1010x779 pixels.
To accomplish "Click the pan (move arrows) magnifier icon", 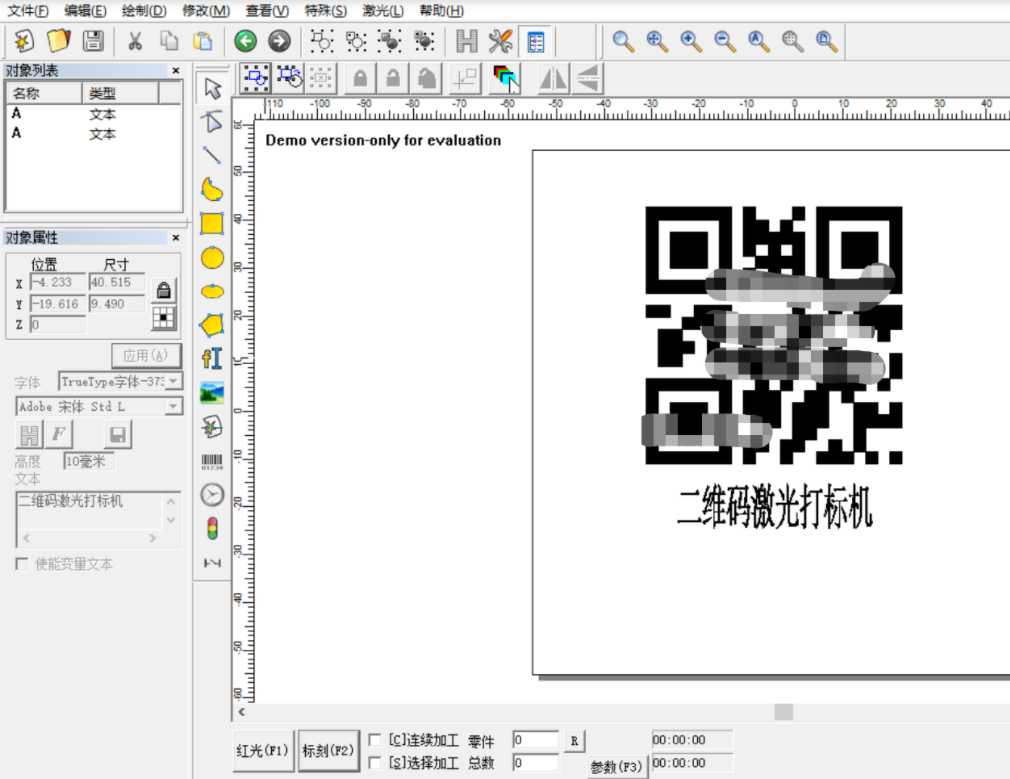I will (656, 41).
